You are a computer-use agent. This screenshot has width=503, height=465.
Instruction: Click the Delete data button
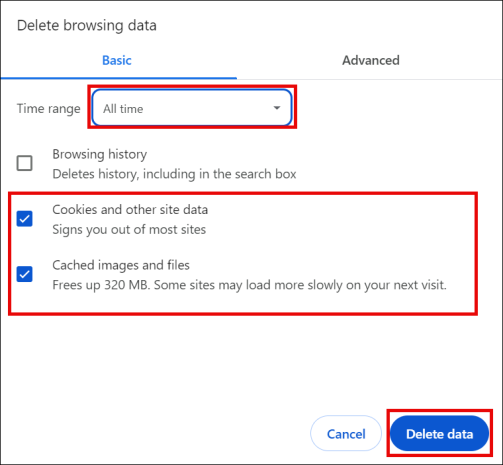[439, 433]
